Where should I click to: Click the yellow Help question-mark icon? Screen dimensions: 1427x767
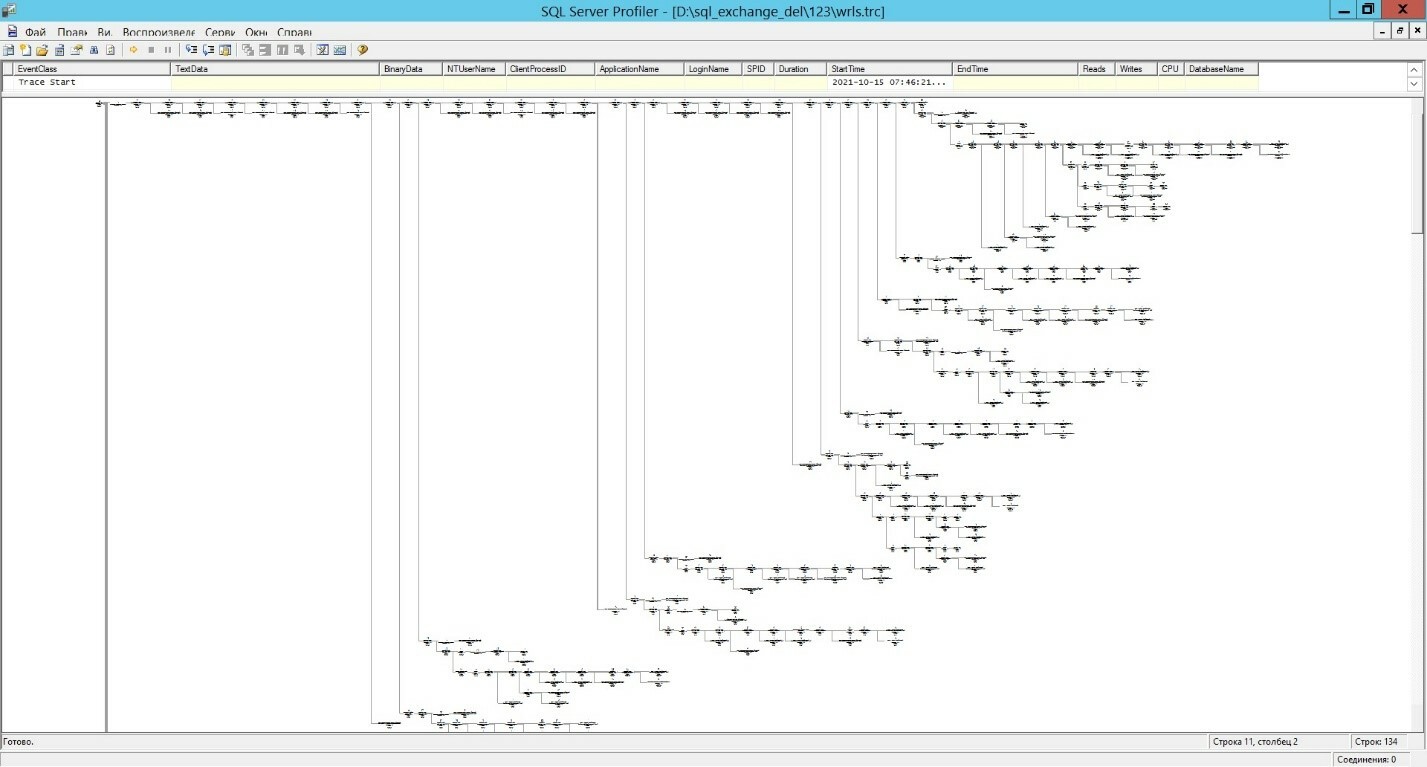363,50
